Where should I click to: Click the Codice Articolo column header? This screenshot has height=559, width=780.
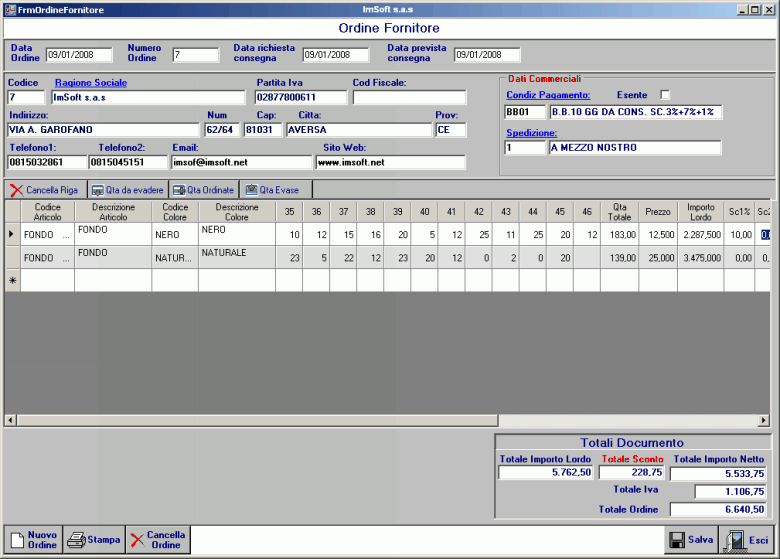[x=47, y=212]
